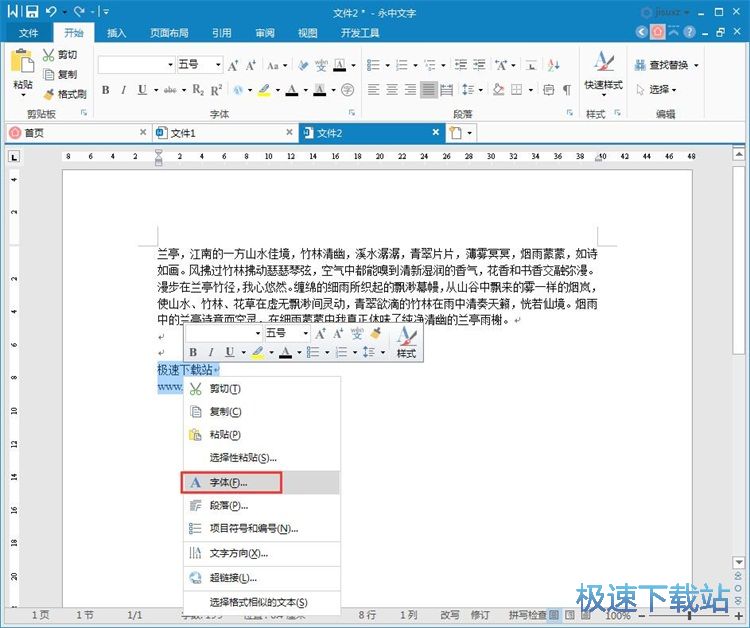Click the ruler tab selector L box
The image size is (750, 628).
click(14, 157)
